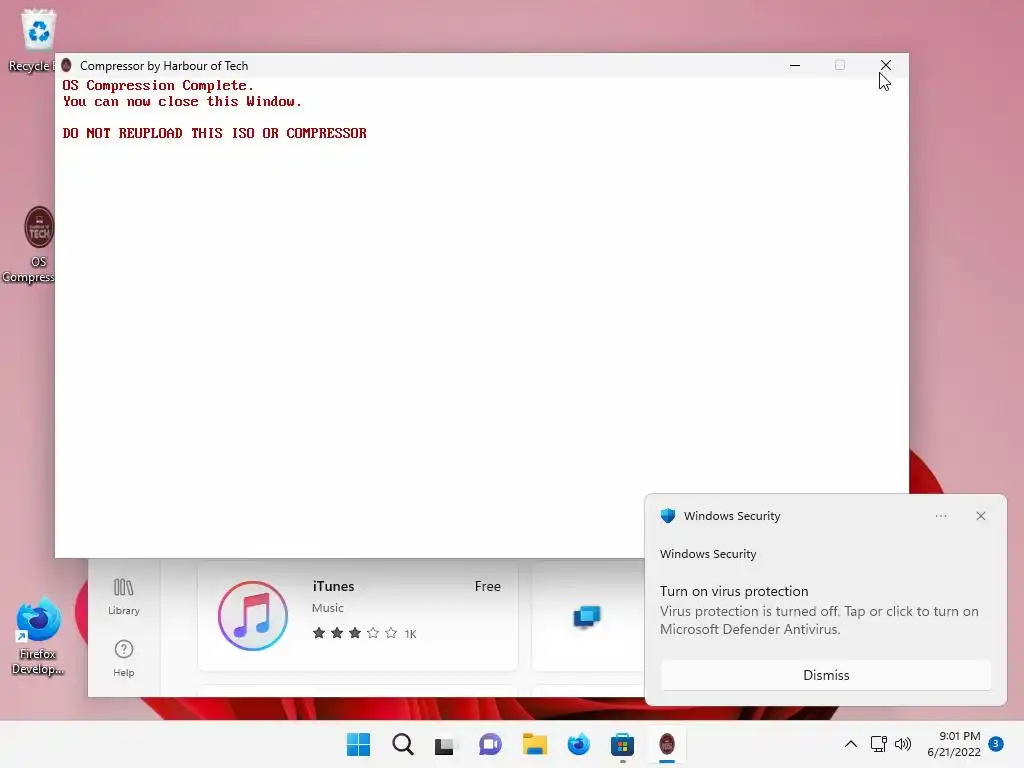Close the Windows Security toast with X
The width and height of the screenshot is (1024, 768).
pyautogui.click(x=980, y=516)
